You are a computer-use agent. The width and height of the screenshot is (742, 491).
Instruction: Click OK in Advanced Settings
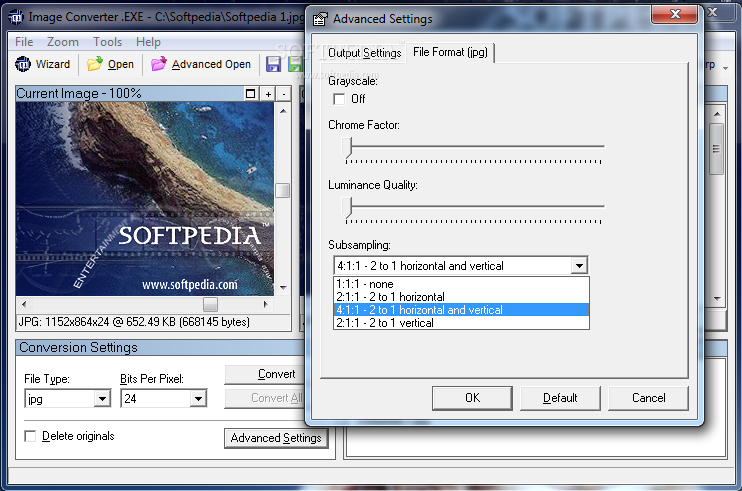[472, 398]
